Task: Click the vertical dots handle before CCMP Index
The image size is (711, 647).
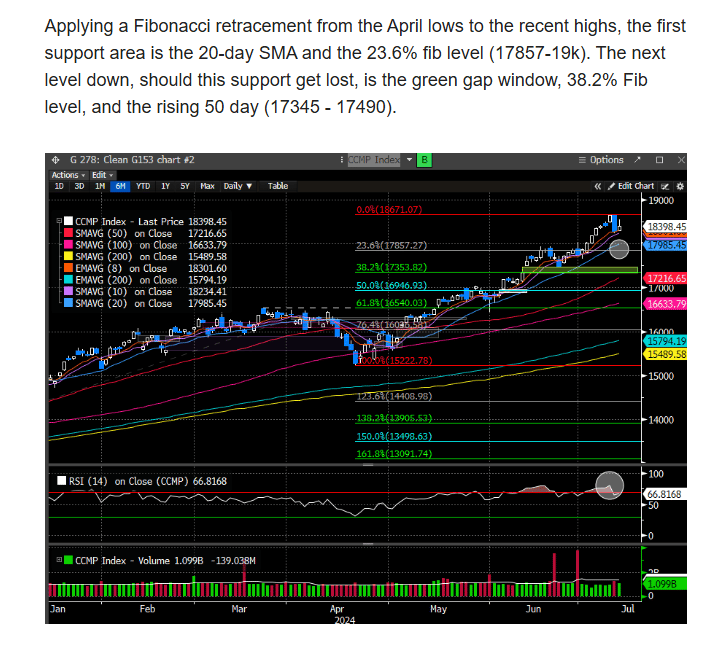Action: [x=341, y=160]
